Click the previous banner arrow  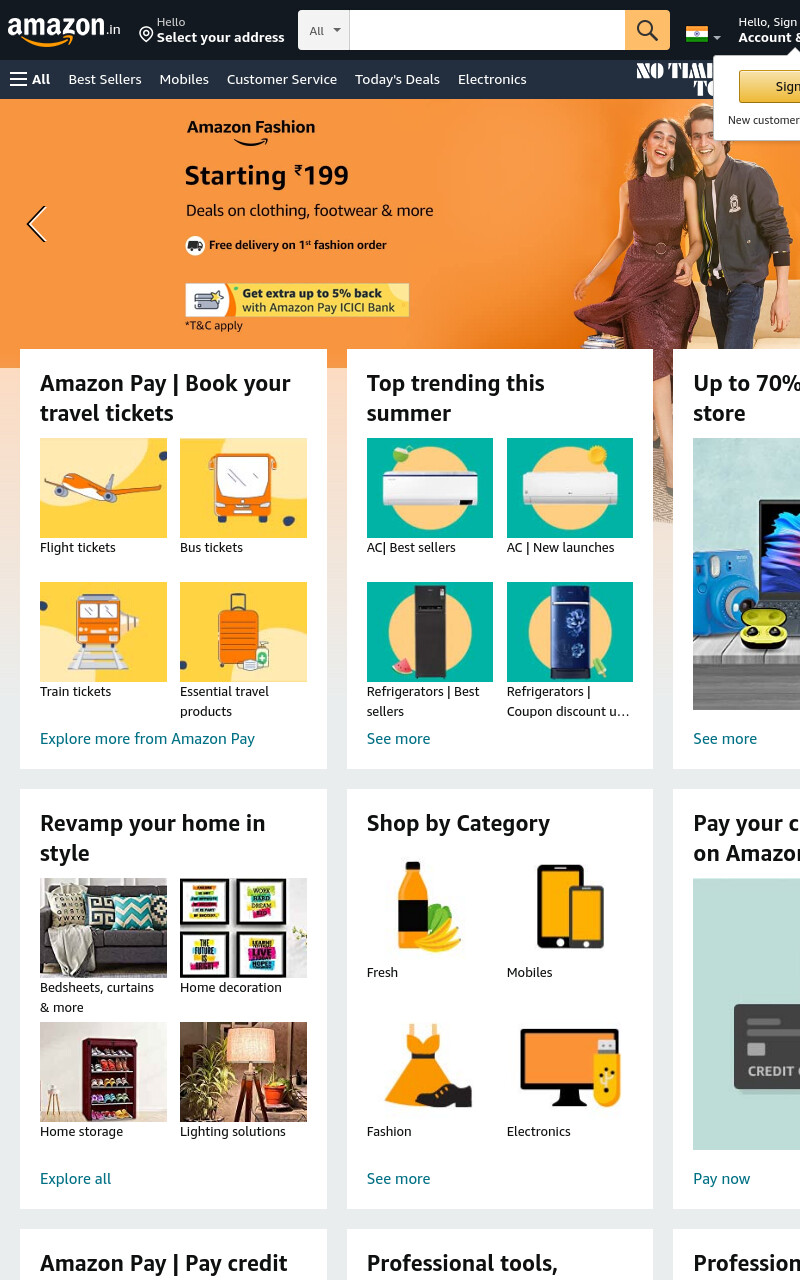(x=36, y=224)
